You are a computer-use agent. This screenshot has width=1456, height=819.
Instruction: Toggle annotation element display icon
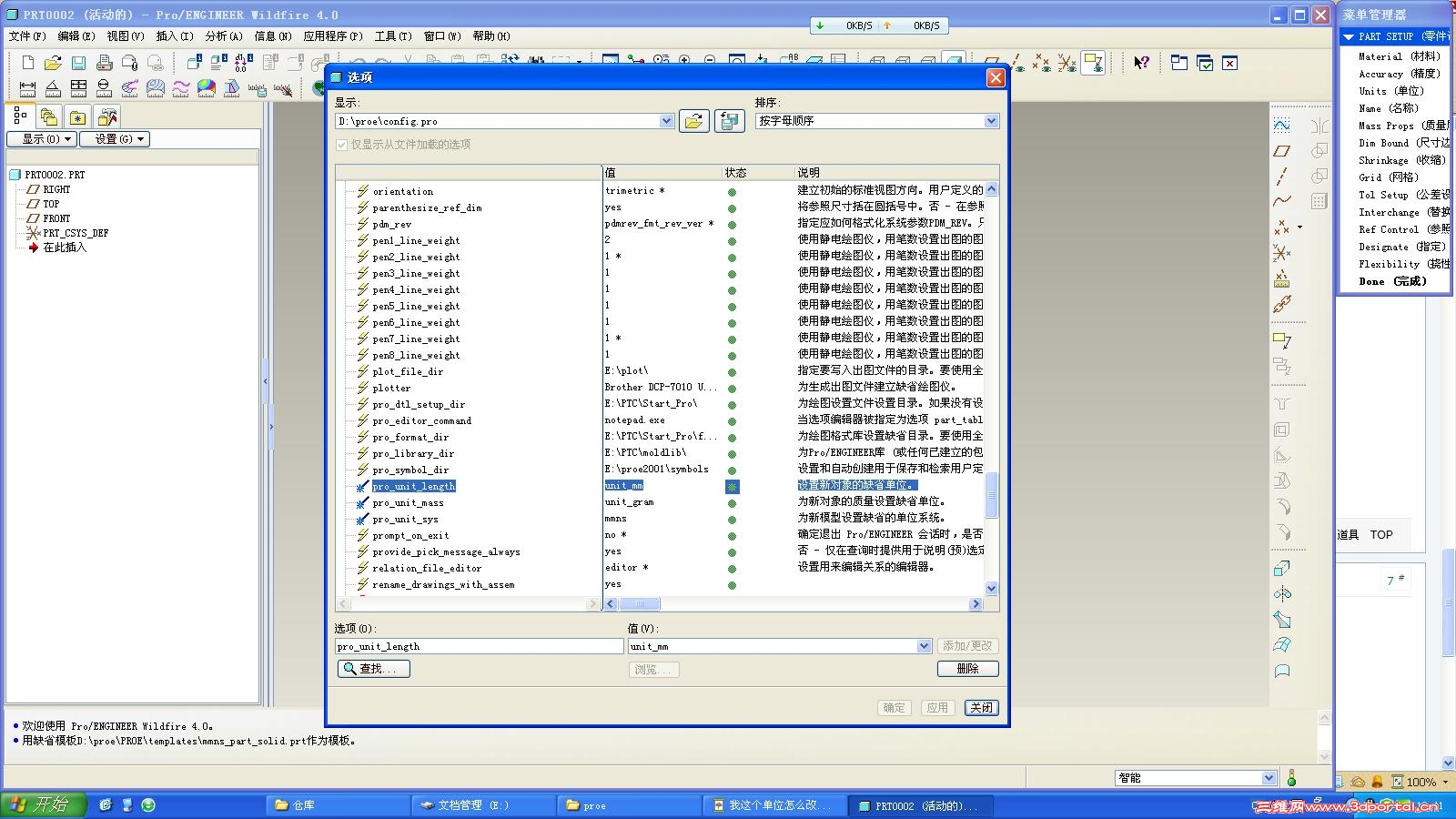pos(1093,63)
